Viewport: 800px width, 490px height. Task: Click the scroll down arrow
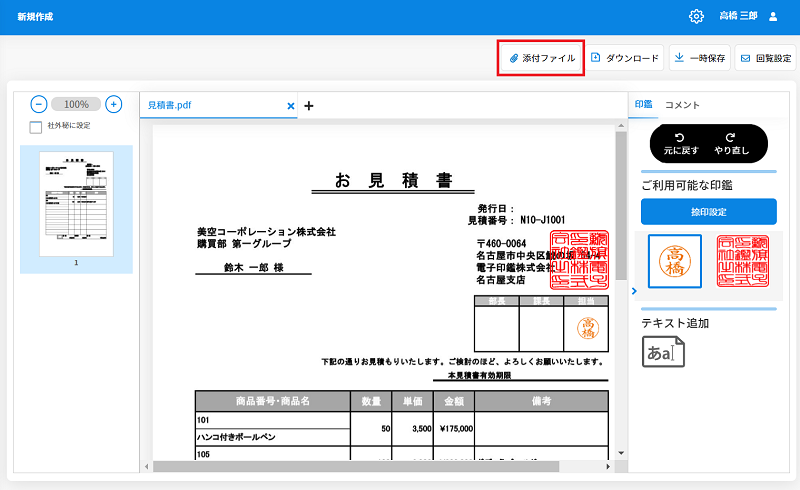[x=621, y=453]
